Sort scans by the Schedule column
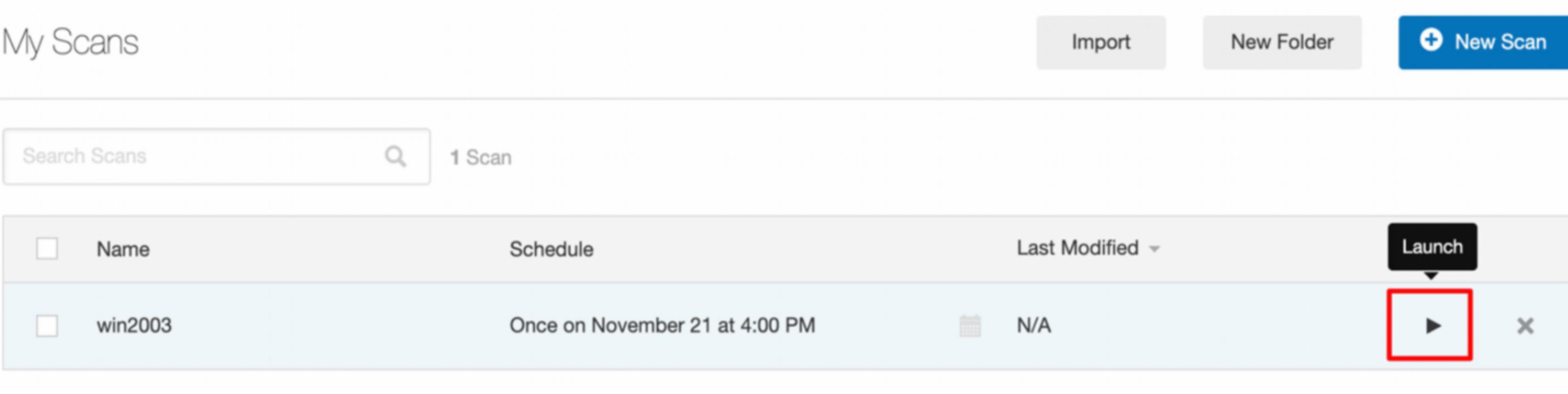This screenshot has height=394, width=1568. pyautogui.click(x=551, y=249)
